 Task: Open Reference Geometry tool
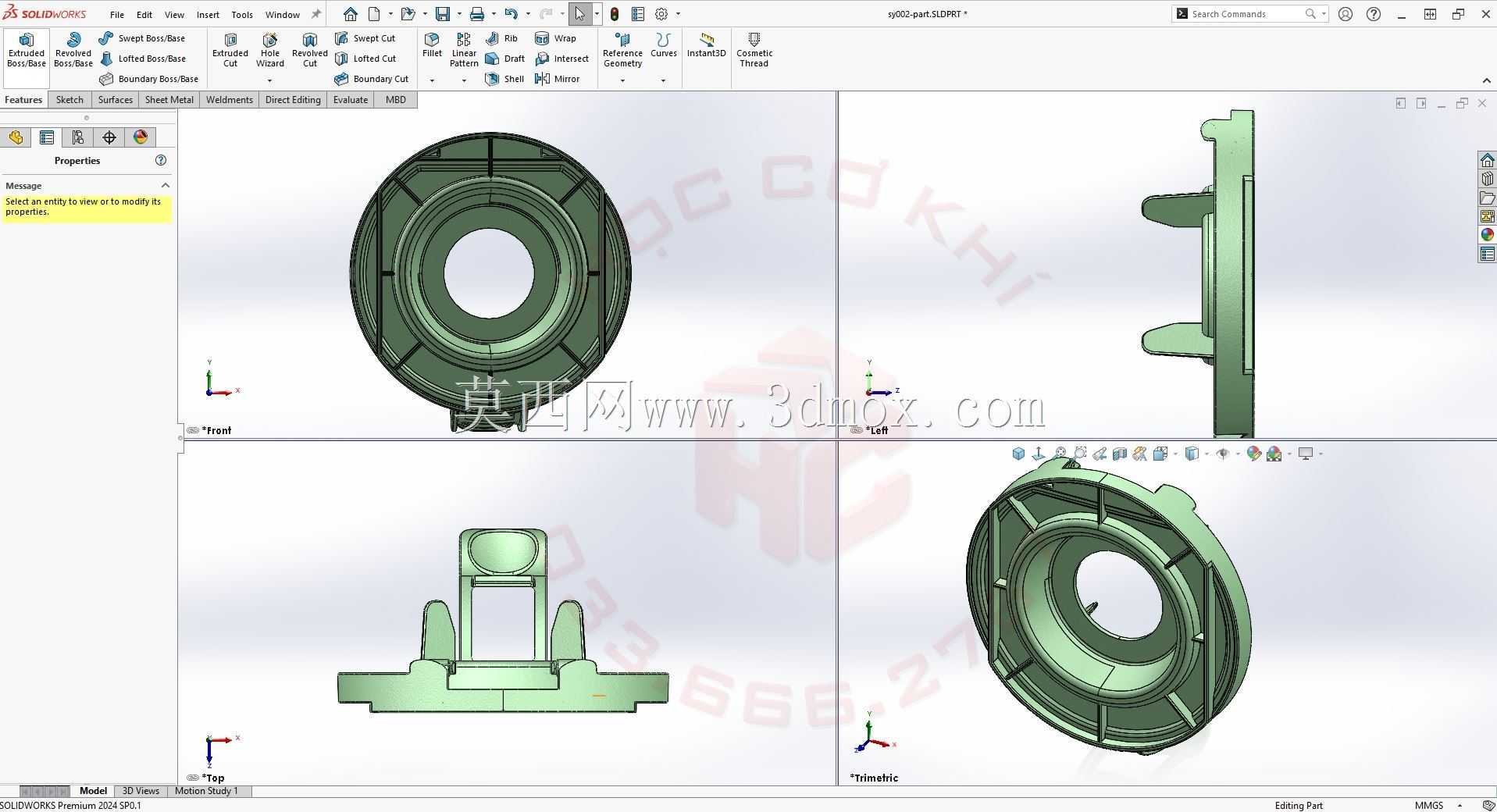(622, 50)
